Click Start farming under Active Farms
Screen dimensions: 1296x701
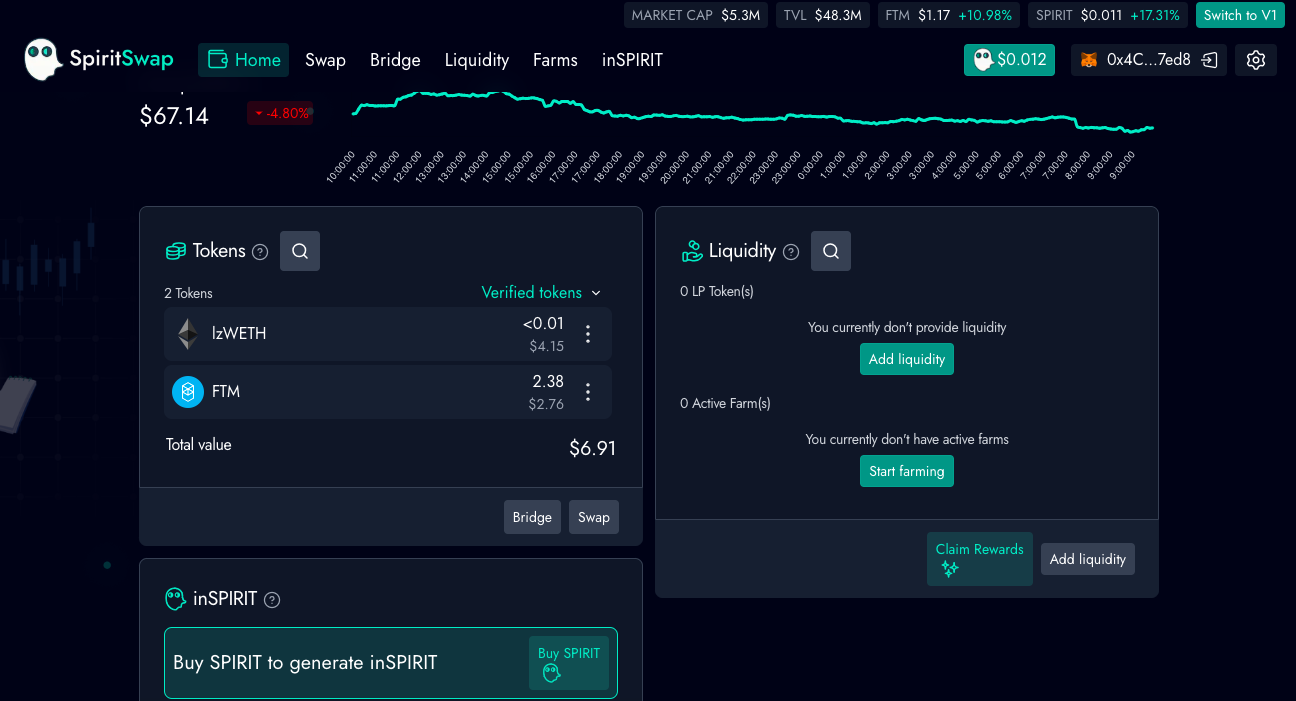(x=906, y=471)
